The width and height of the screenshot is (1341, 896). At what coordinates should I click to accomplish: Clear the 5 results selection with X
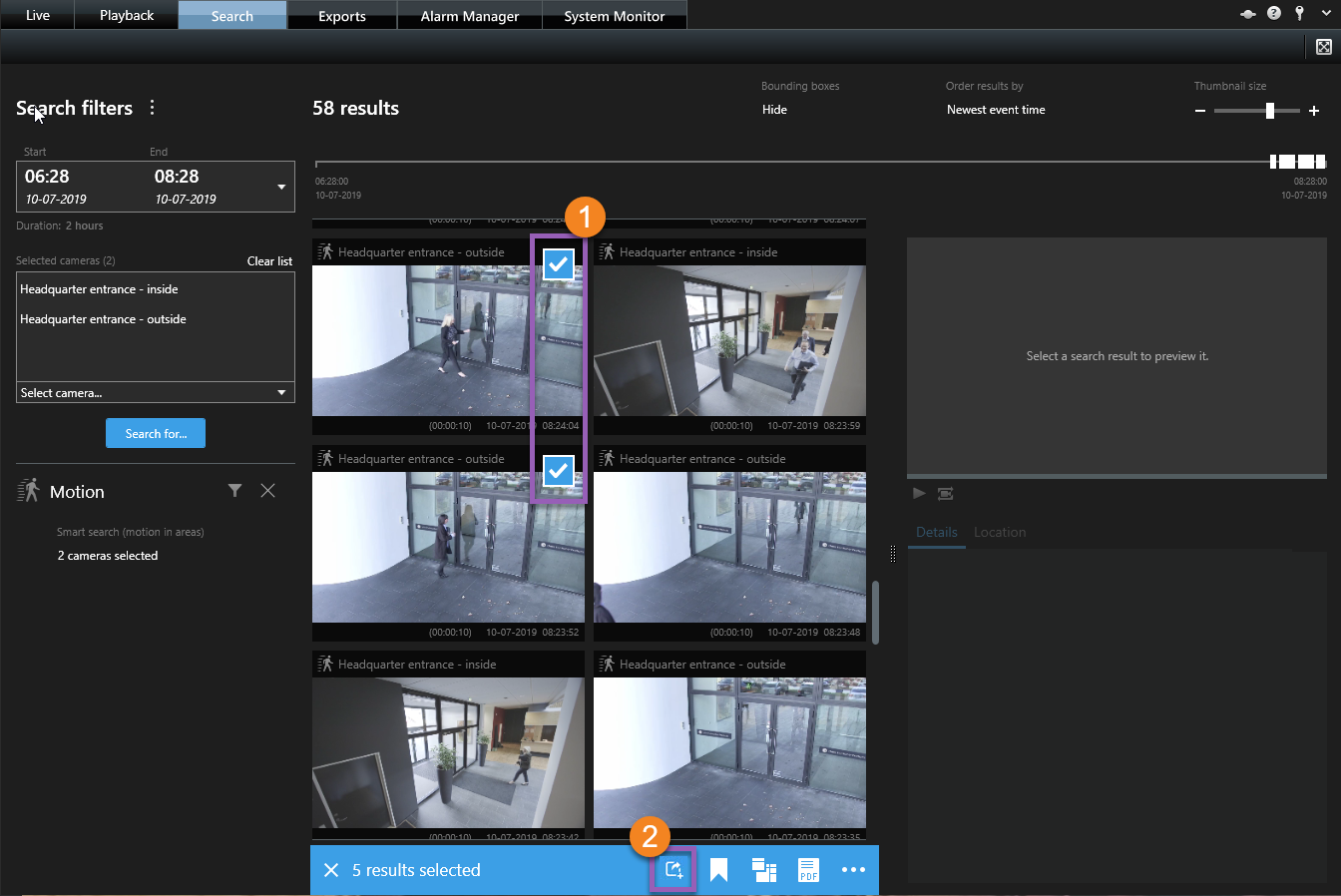[x=331, y=870]
